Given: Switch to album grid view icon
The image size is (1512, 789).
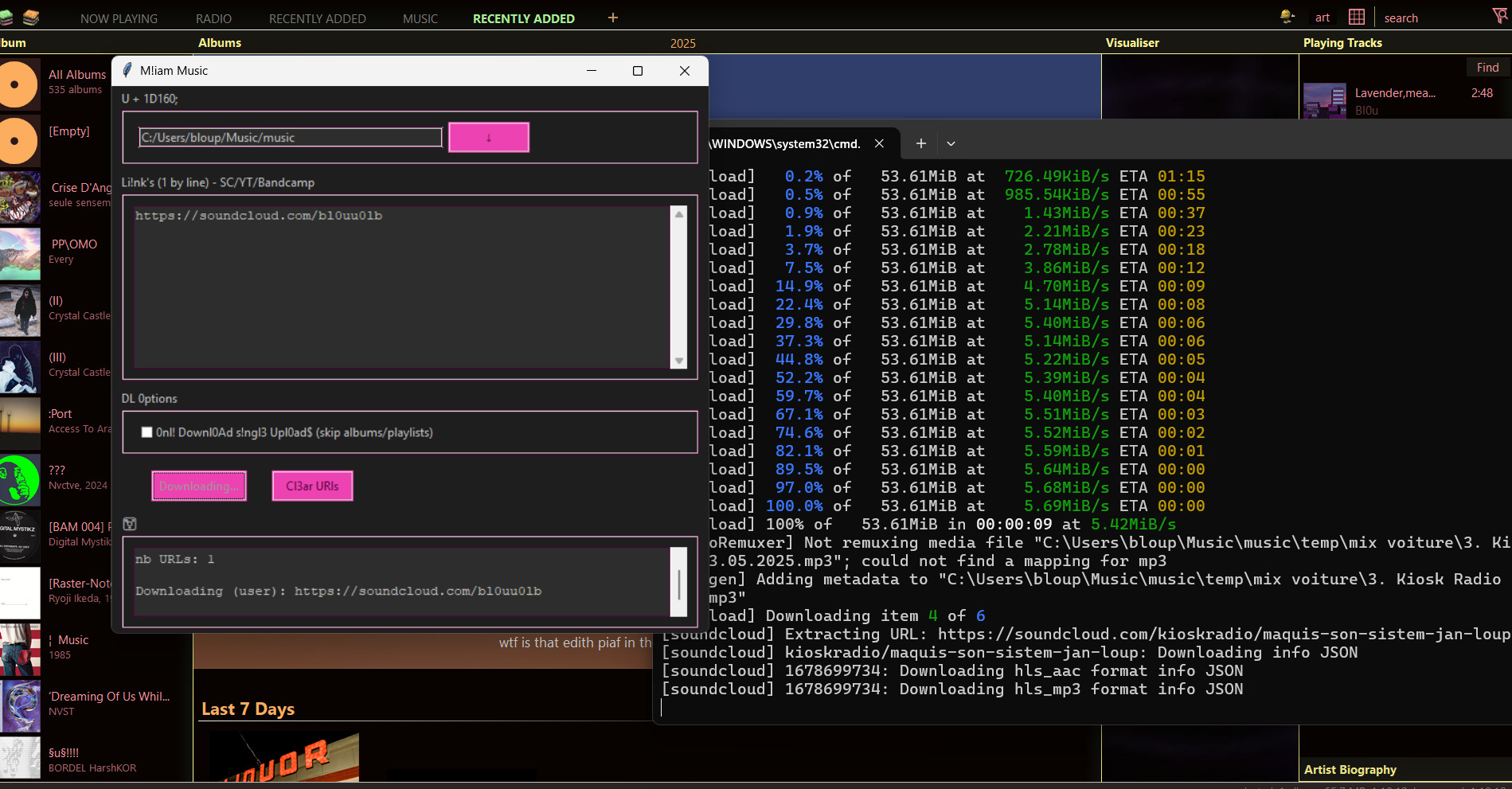Looking at the screenshot, I should click(1357, 17).
